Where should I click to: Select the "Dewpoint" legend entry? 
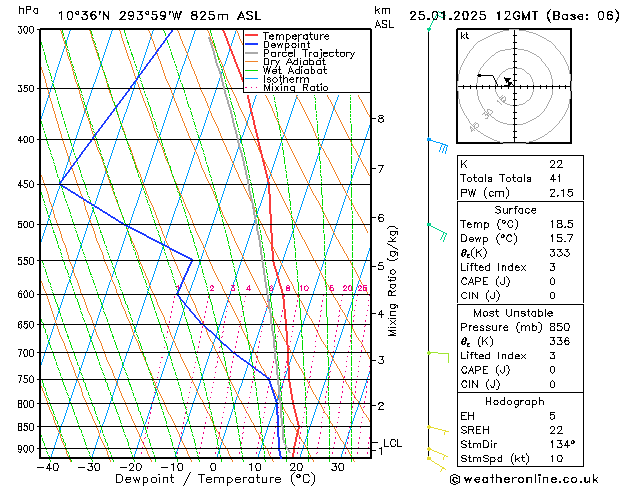point(286,45)
